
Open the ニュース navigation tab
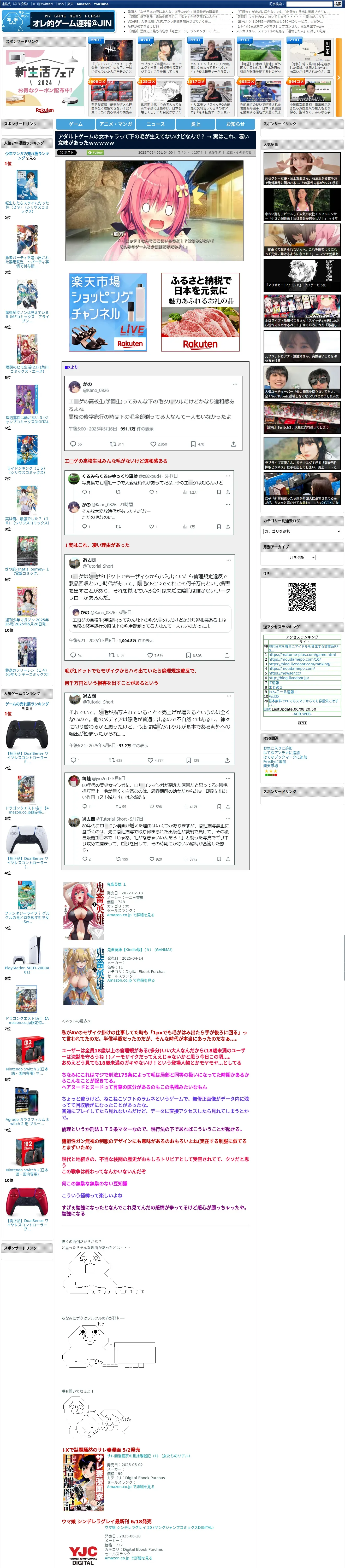(x=156, y=124)
